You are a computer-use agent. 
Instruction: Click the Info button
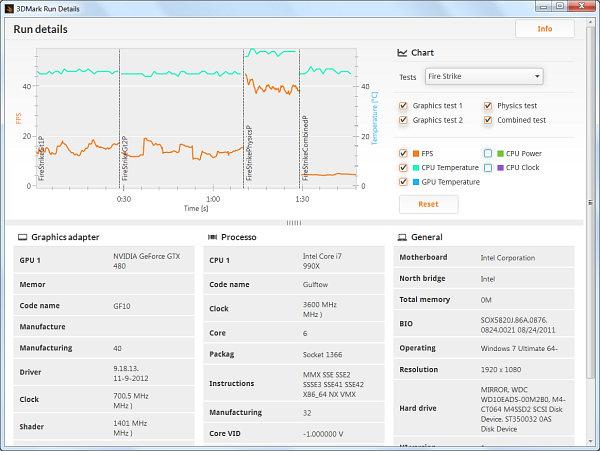(x=545, y=29)
